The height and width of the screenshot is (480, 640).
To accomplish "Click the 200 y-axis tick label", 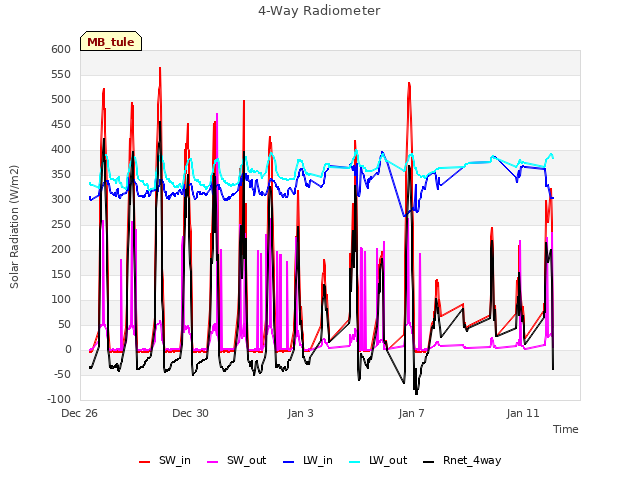I will tap(61, 250).
